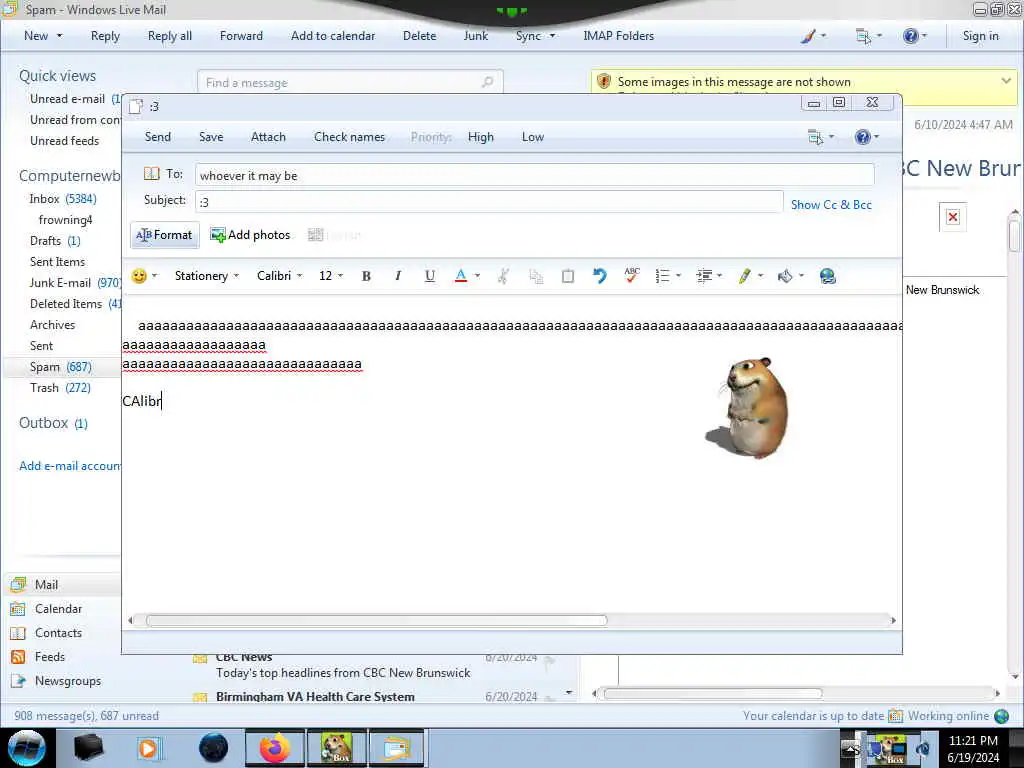Open the highlight color dropdown arrow
Screen dimensions: 1024x768
pos(760,276)
